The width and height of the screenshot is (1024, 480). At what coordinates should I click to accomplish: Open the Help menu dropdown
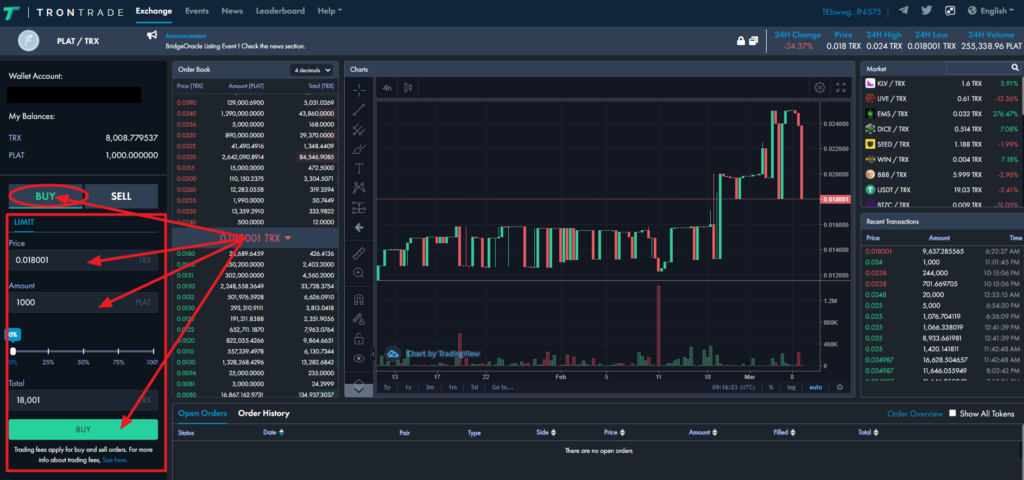click(x=330, y=11)
